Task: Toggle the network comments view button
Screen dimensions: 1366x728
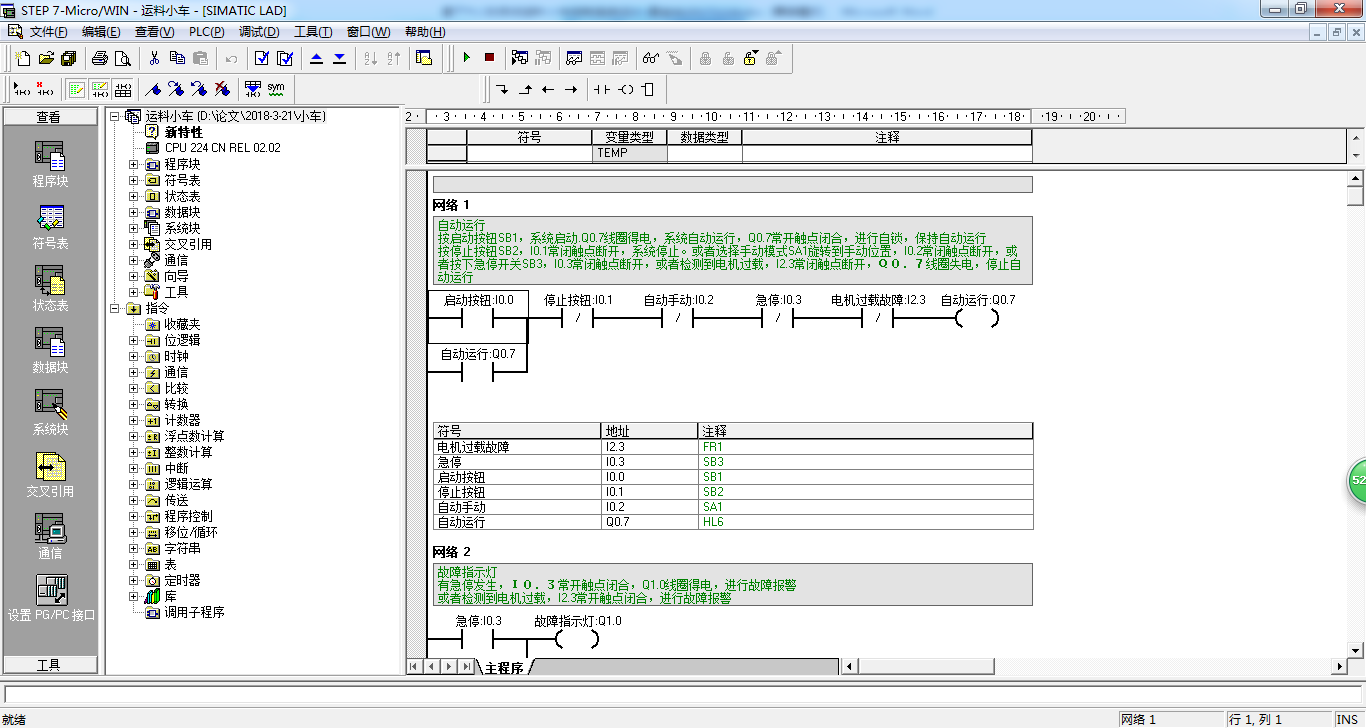Action: 100,89
